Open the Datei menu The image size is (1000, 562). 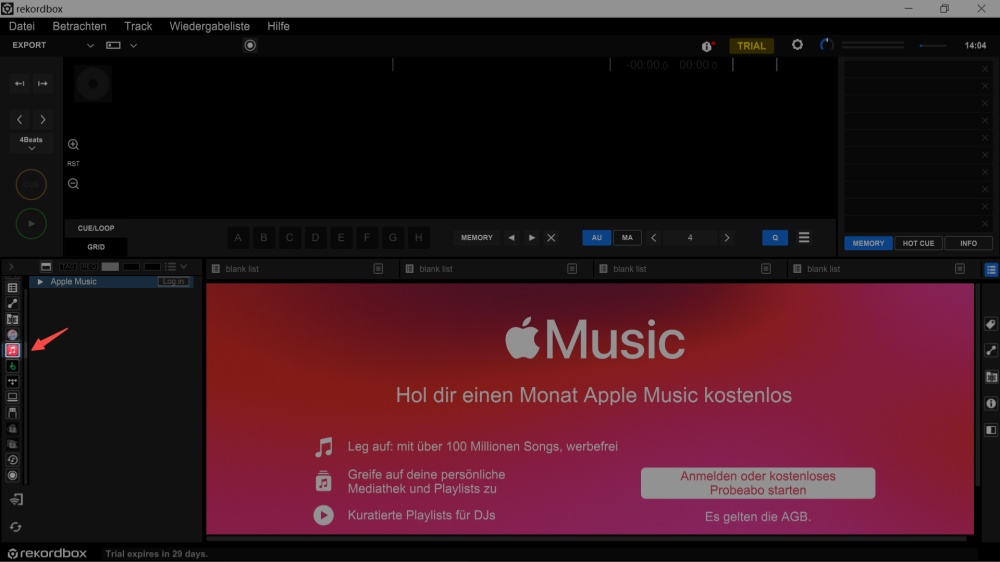(22, 26)
